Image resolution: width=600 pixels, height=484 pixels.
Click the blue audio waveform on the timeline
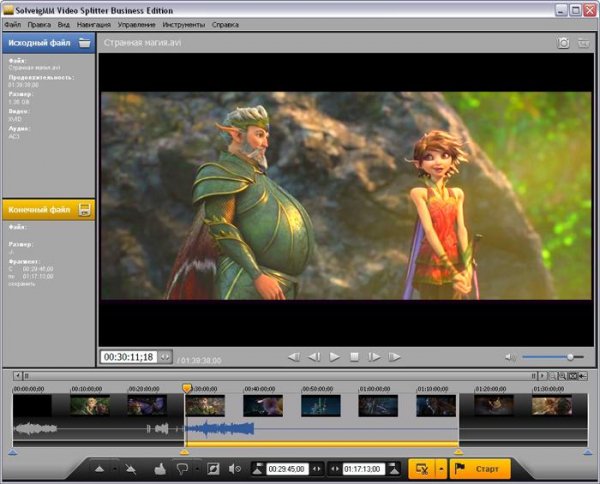point(220,429)
